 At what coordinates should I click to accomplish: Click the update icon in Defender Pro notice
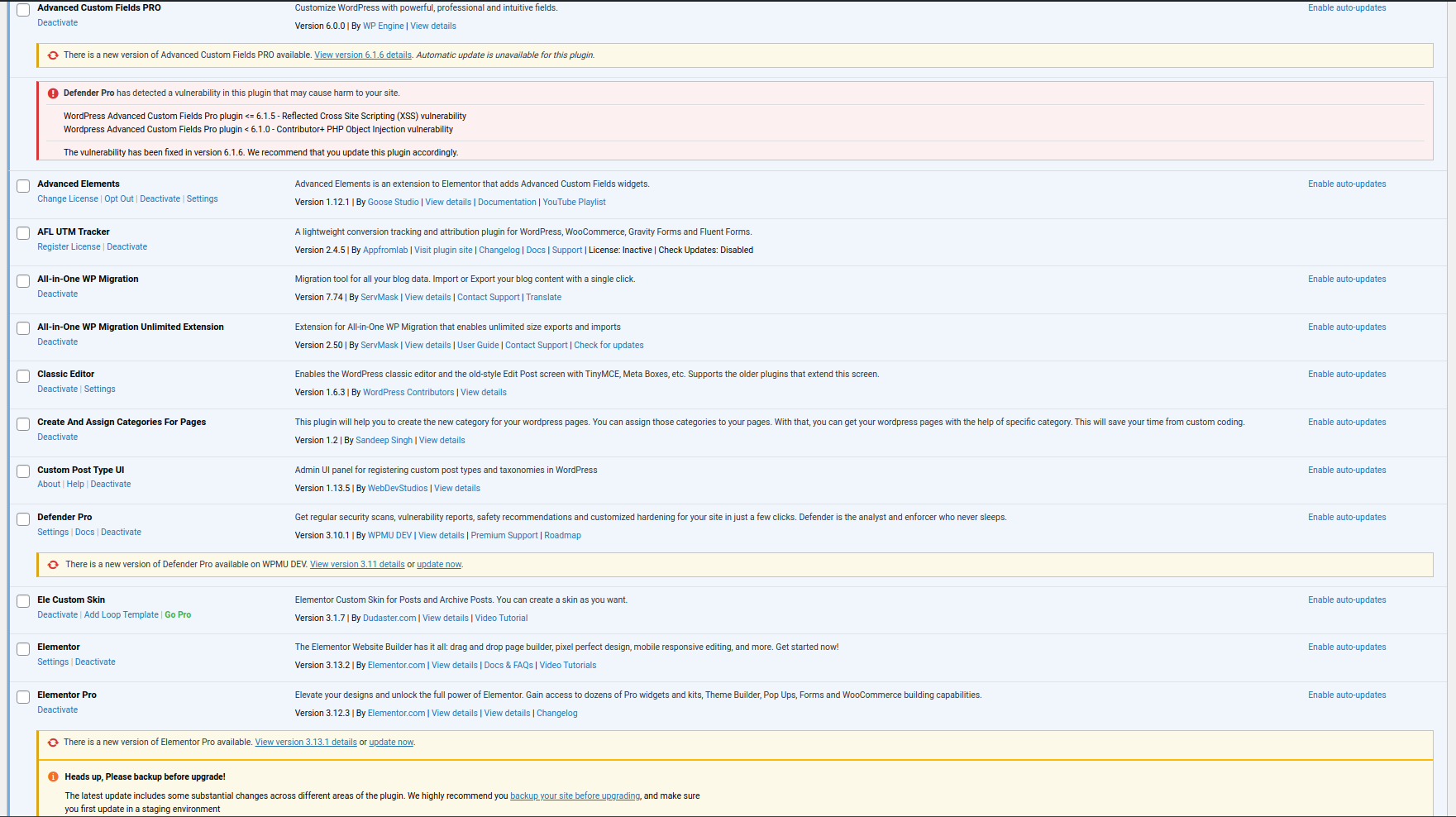pos(53,565)
